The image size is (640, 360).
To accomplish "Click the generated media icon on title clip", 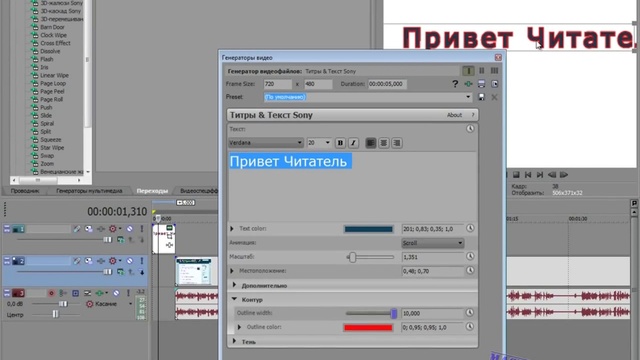I will (169, 228).
